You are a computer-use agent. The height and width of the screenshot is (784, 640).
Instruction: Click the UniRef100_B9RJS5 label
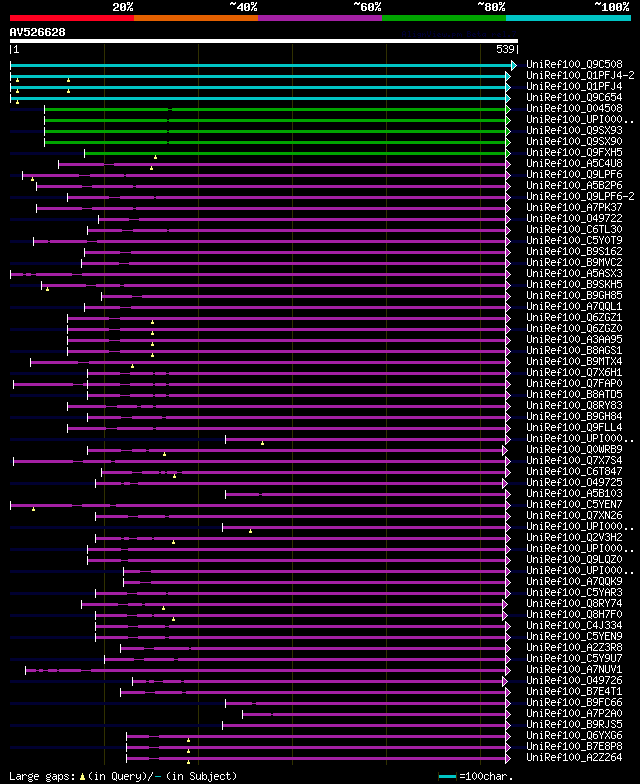pos(574,724)
